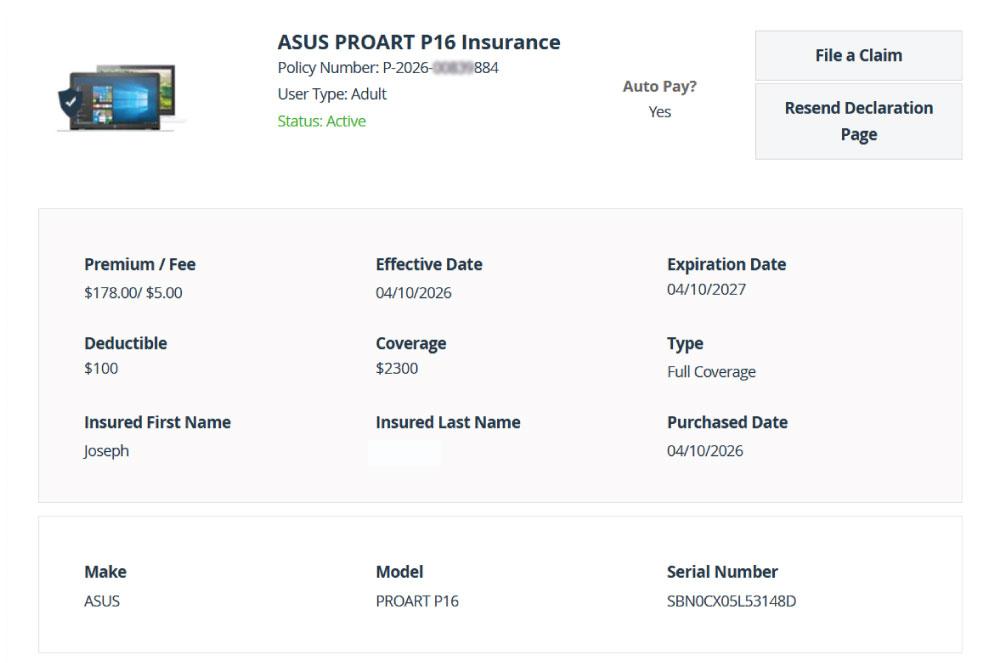Click the green Status: Active text
The image size is (1000, 663).
[x=322, y=121]
